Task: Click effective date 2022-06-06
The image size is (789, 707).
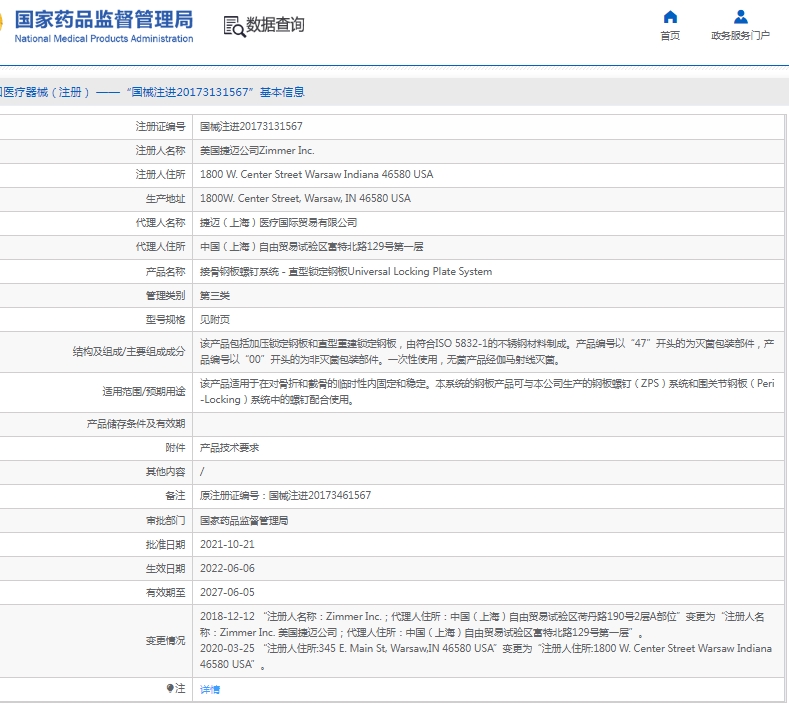Action: 227,568
